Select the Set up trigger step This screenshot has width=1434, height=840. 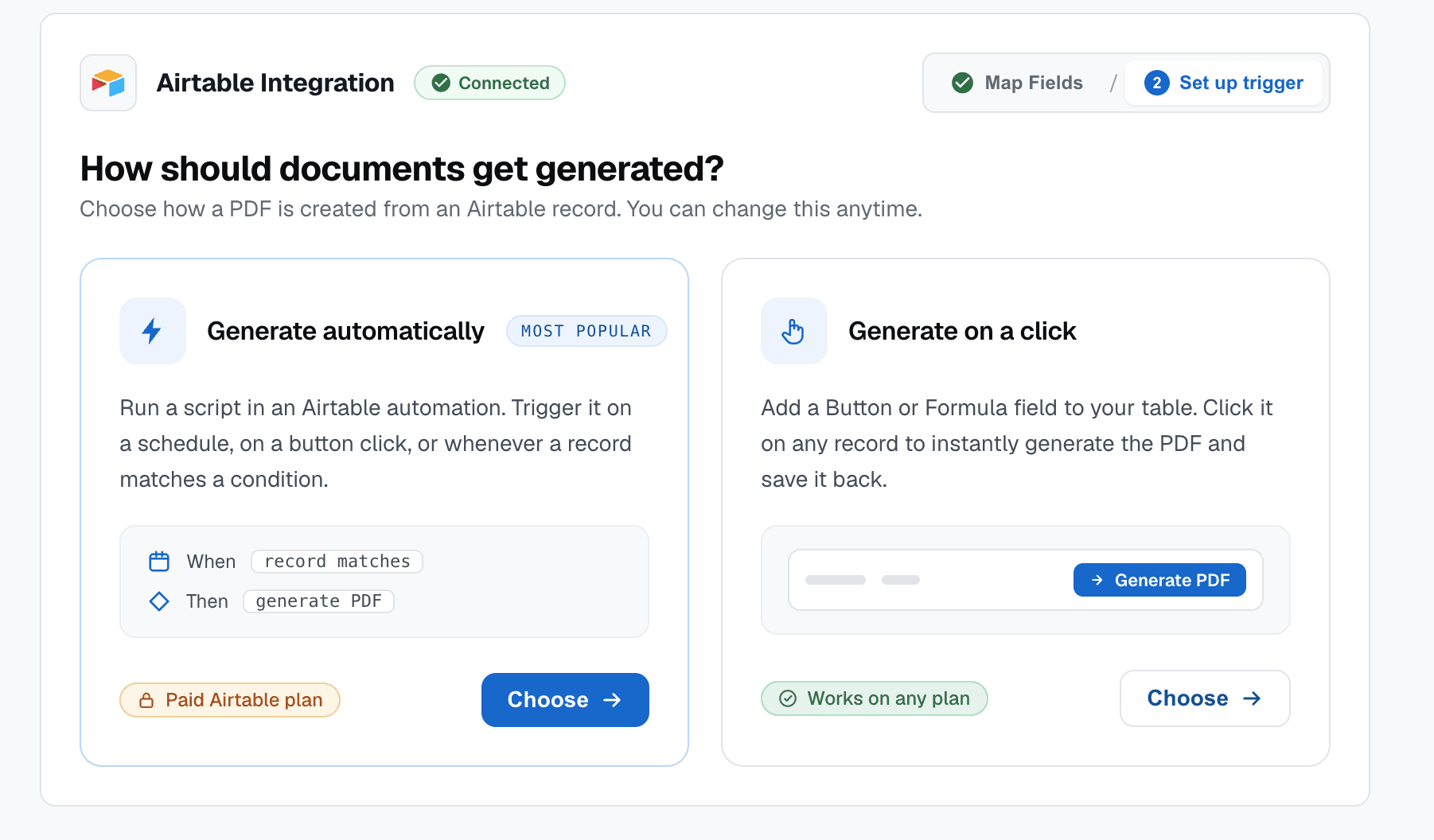point(1224,83)
